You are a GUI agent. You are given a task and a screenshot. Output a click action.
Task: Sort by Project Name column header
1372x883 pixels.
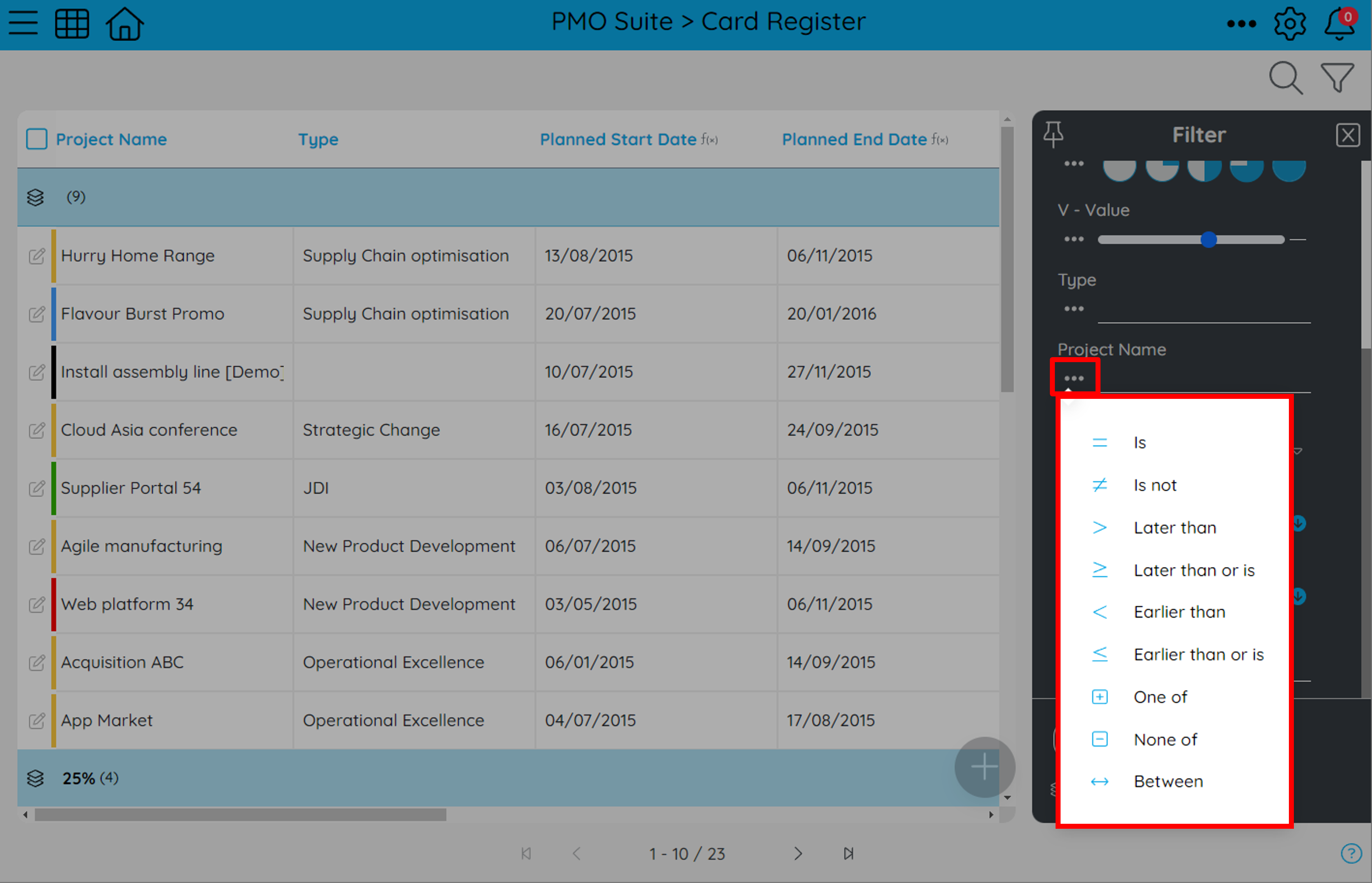coord(111,139)
